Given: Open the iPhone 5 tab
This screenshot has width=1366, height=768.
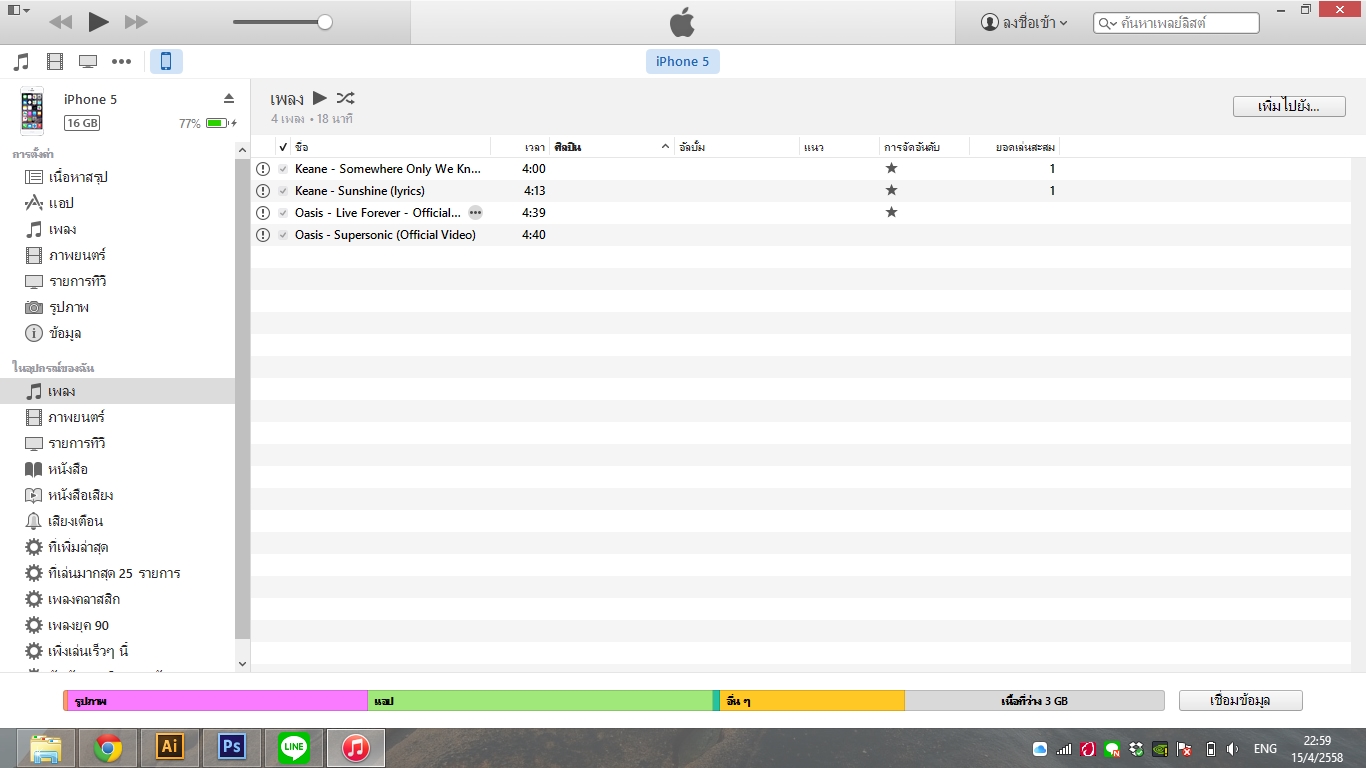Looking at the screenshot, I should point(683,62).
